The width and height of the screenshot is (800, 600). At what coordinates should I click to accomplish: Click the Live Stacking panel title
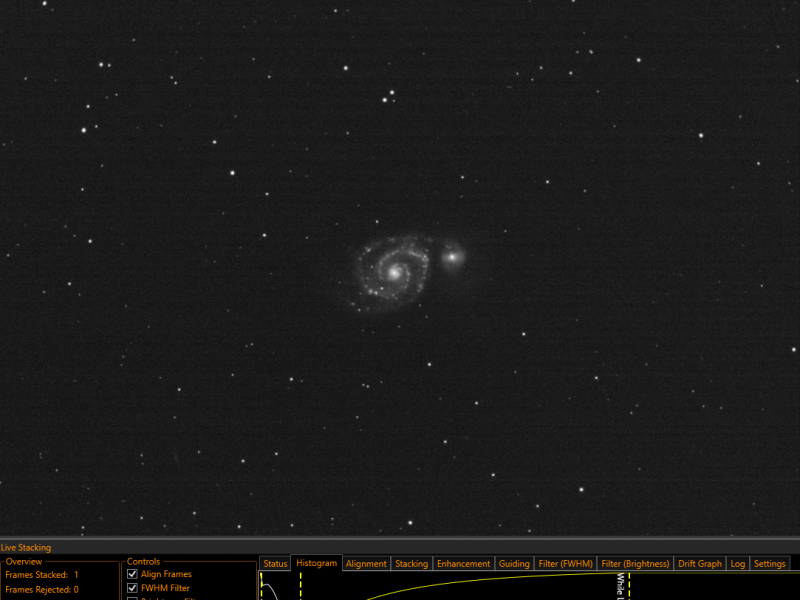tap(26, 547)
